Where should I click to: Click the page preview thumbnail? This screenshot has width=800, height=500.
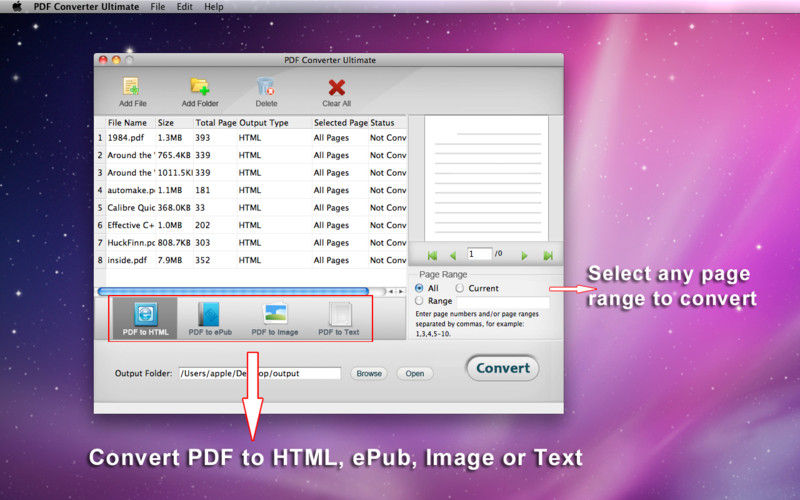(x=486, y=179)
